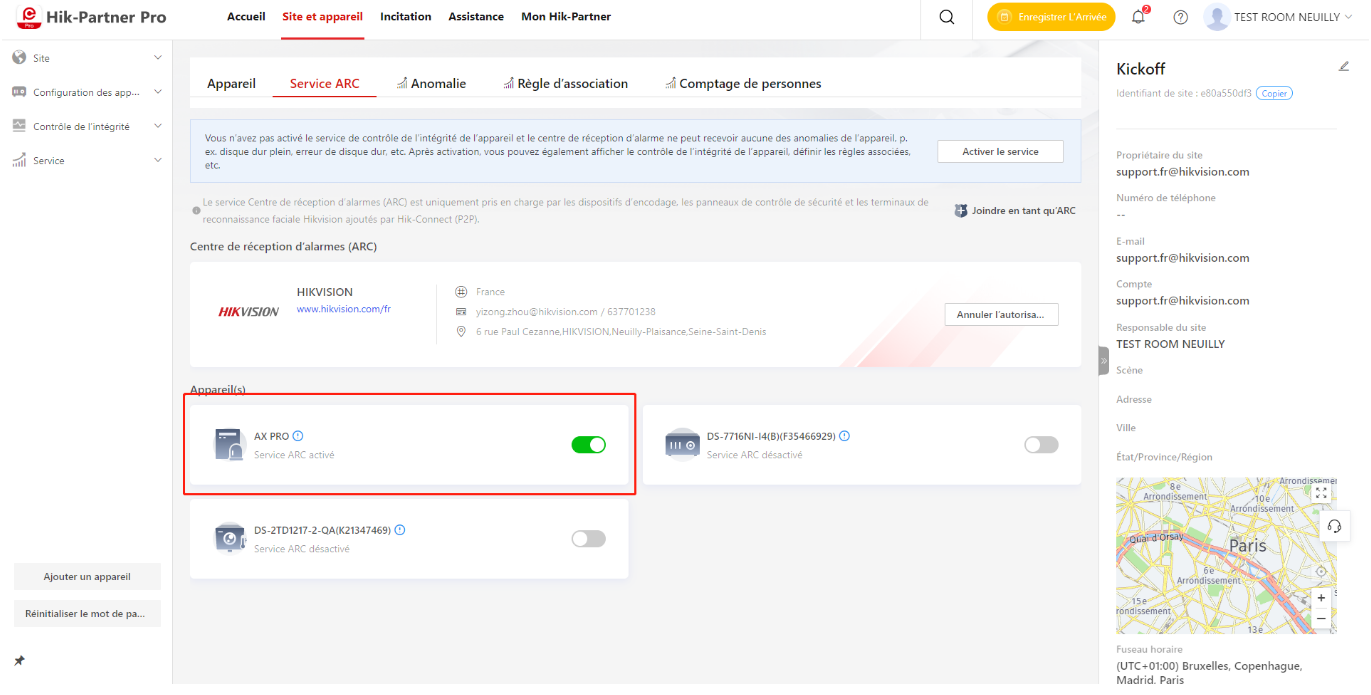Click the HIKVISION company logo
Viewport: 1371px width, 695px height.
[x=248, y=312]
